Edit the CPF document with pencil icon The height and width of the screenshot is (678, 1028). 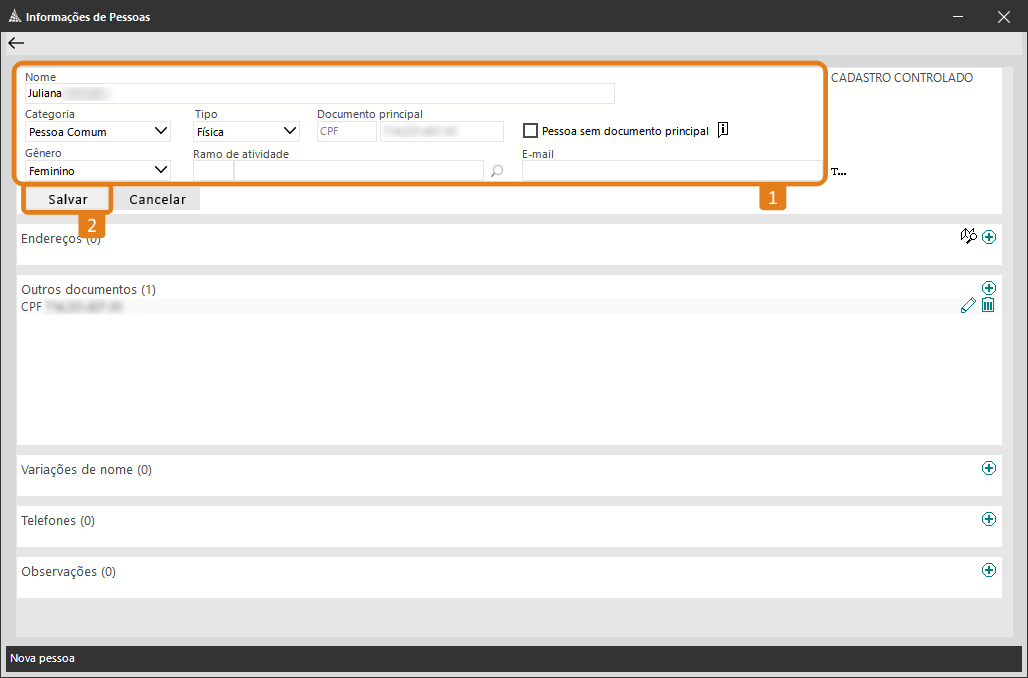pyautogui.click(x=968, y=306)
